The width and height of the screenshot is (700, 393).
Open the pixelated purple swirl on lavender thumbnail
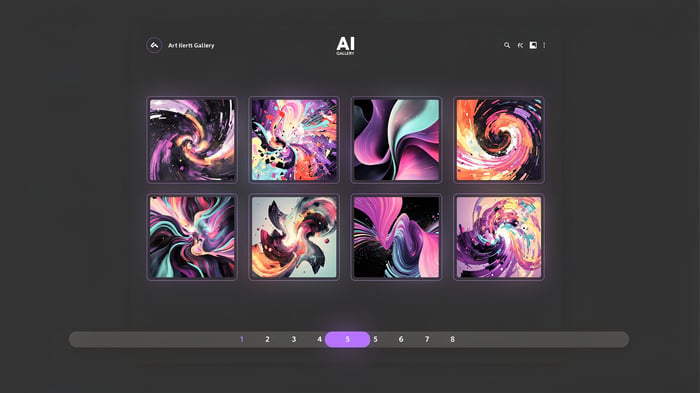(x=499, y=237)
